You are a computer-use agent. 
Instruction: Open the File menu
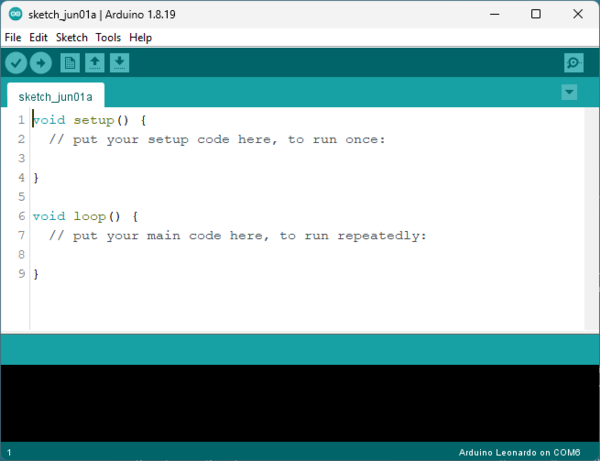tap(13, 37)
